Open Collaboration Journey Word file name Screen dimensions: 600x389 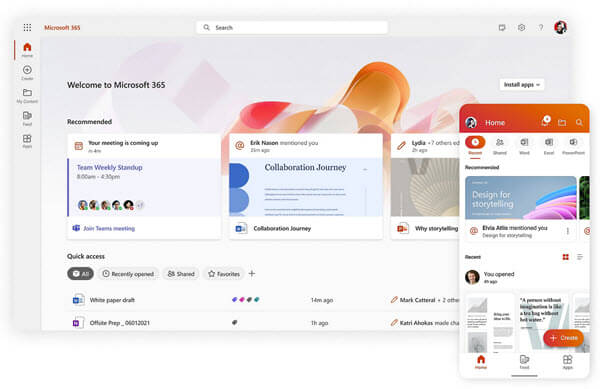pyautogui.click(x=282, y=228)
